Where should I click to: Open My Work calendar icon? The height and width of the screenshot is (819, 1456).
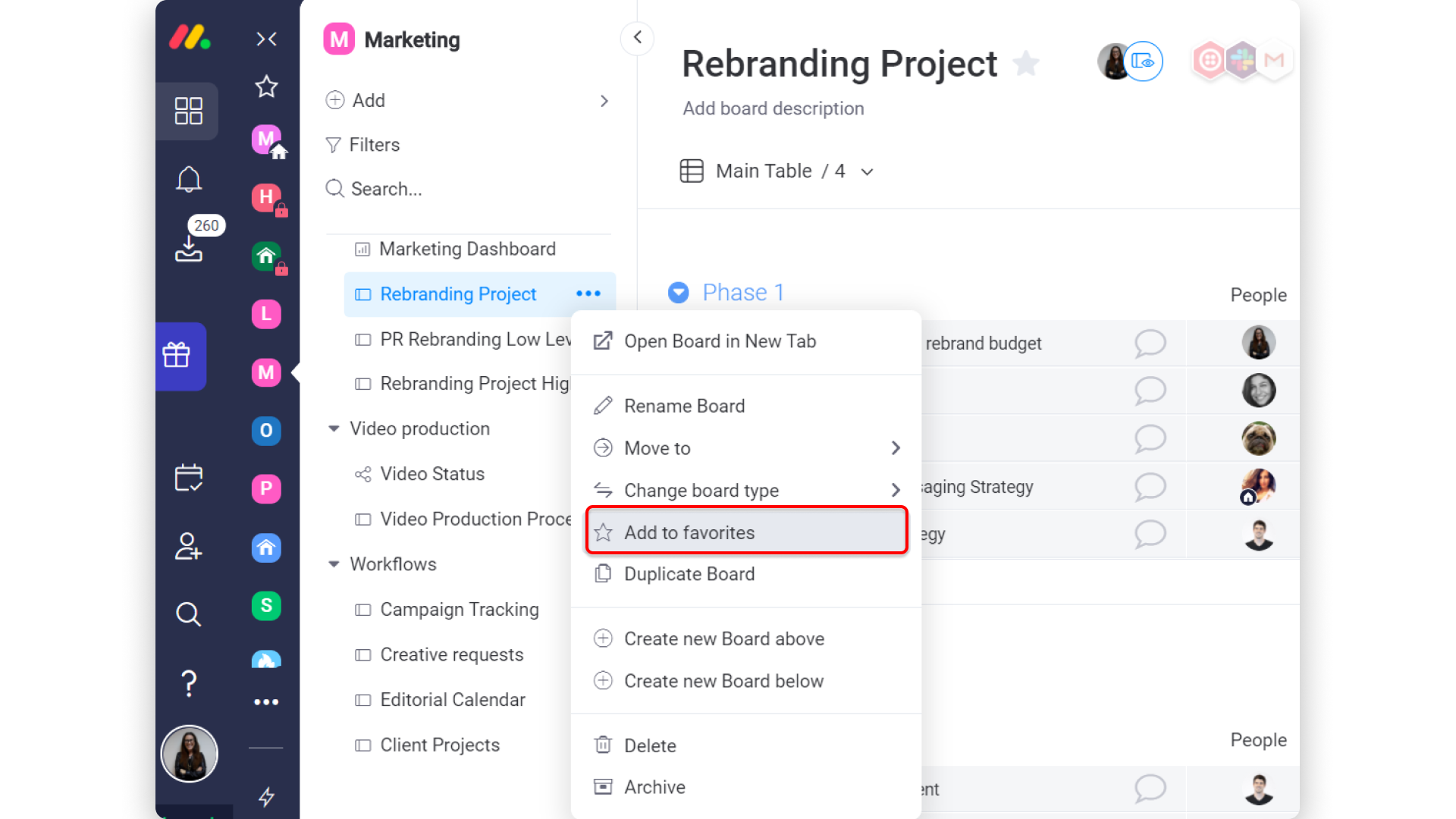pos(189,478)
